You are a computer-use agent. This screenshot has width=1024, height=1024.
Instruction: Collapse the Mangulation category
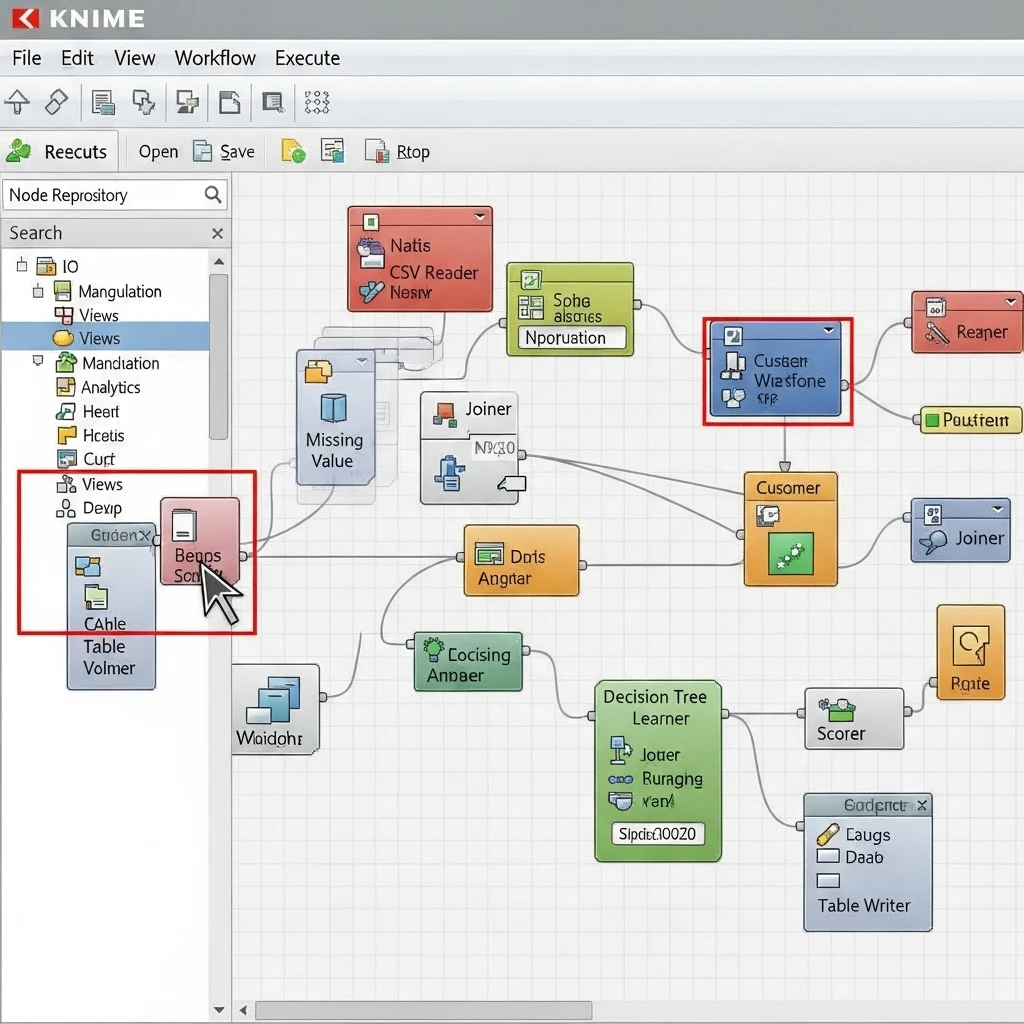(x=38, y=291)
